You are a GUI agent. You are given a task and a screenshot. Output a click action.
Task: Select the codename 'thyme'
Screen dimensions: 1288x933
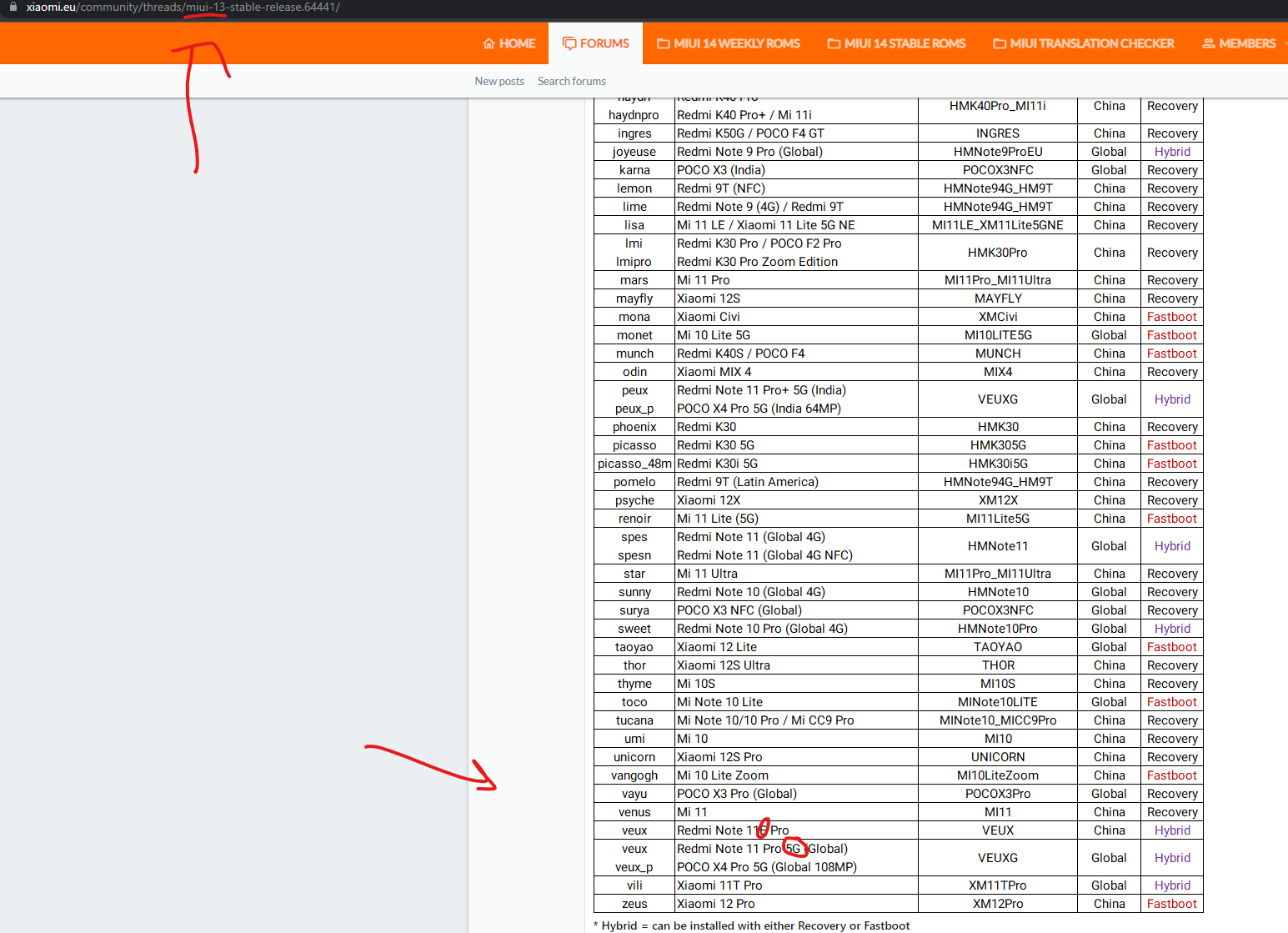tap(634, 684)
